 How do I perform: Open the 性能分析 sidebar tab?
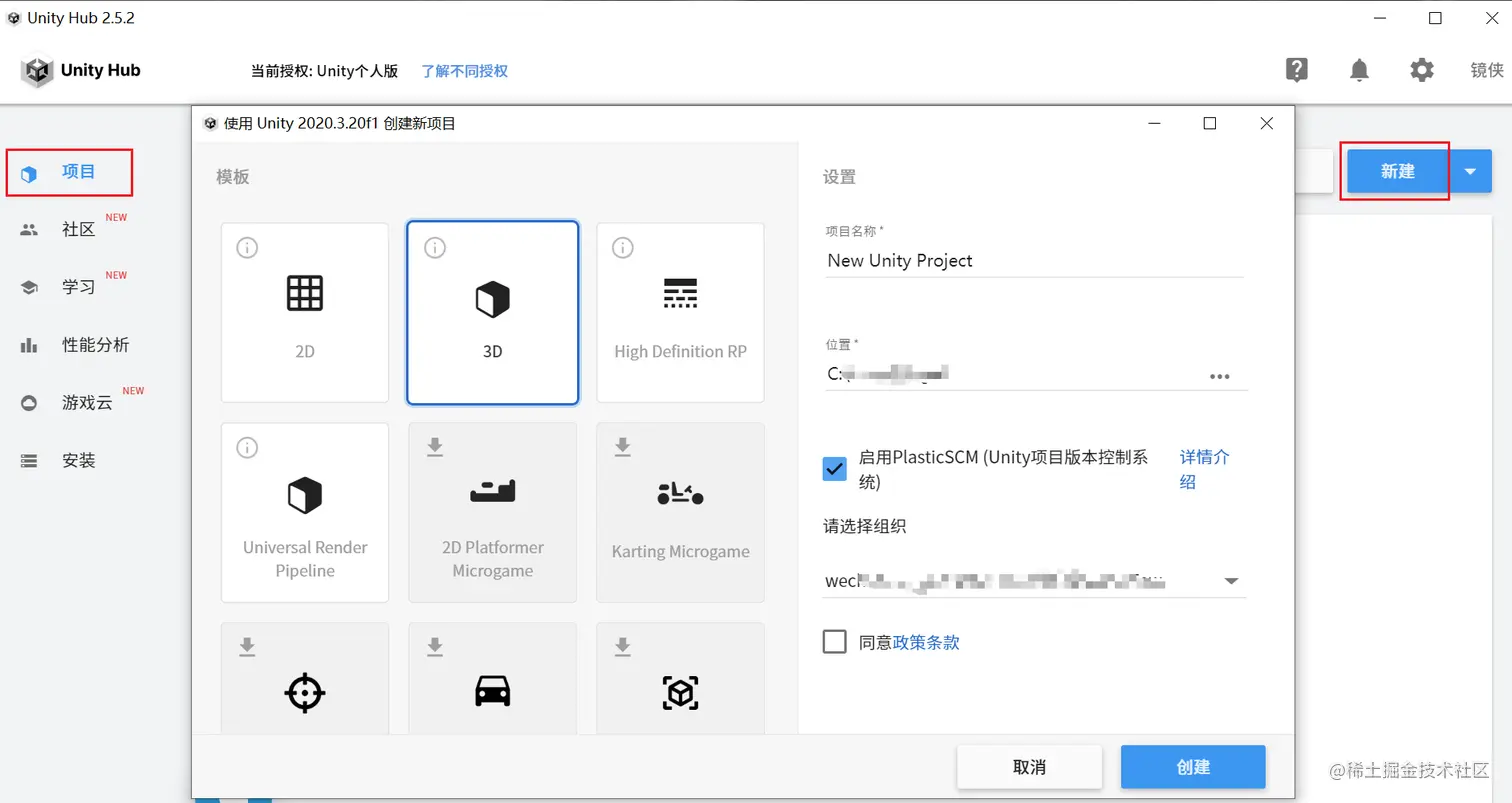tap(95, 345)
